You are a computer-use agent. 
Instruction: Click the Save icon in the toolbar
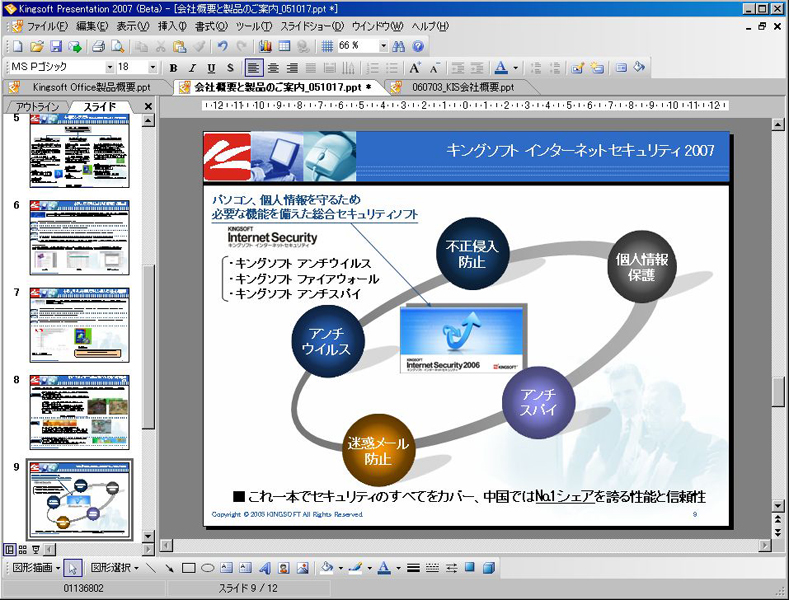[56, 46]
